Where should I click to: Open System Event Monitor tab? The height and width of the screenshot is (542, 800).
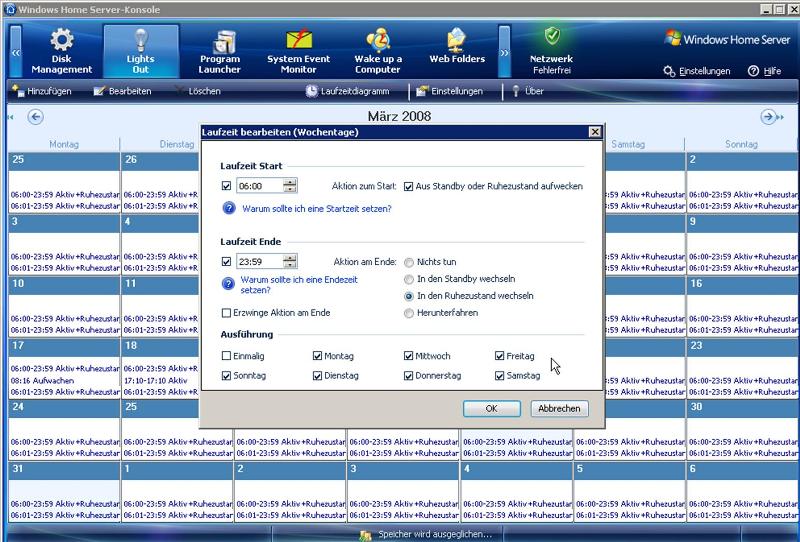tap(298, 51)
